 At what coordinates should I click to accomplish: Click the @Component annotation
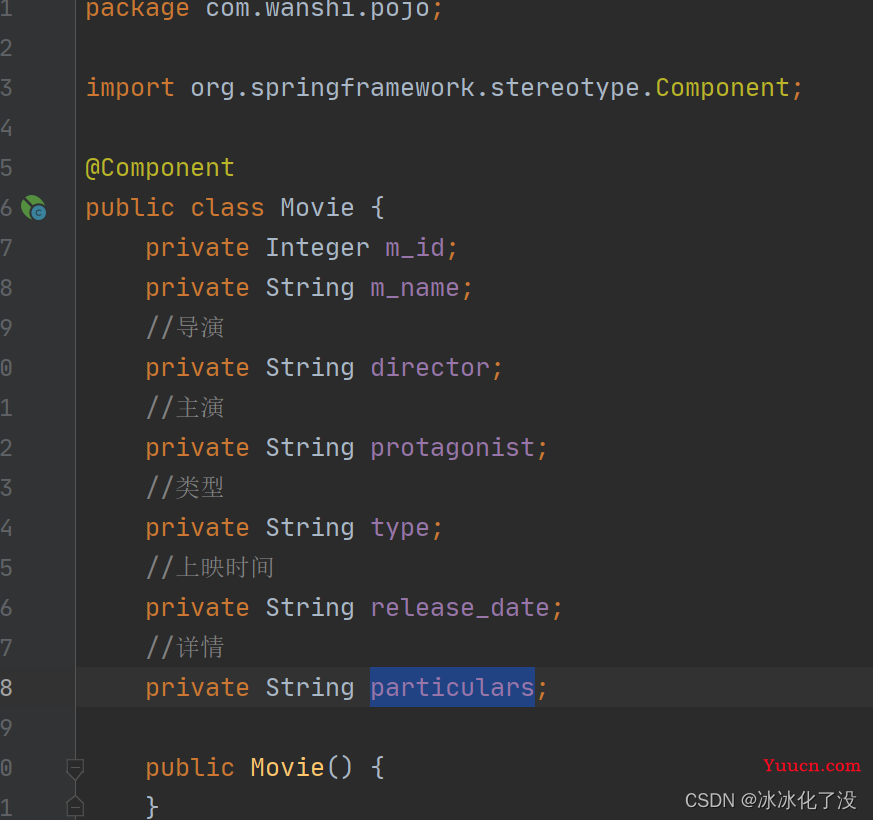[x=160, y=168]
